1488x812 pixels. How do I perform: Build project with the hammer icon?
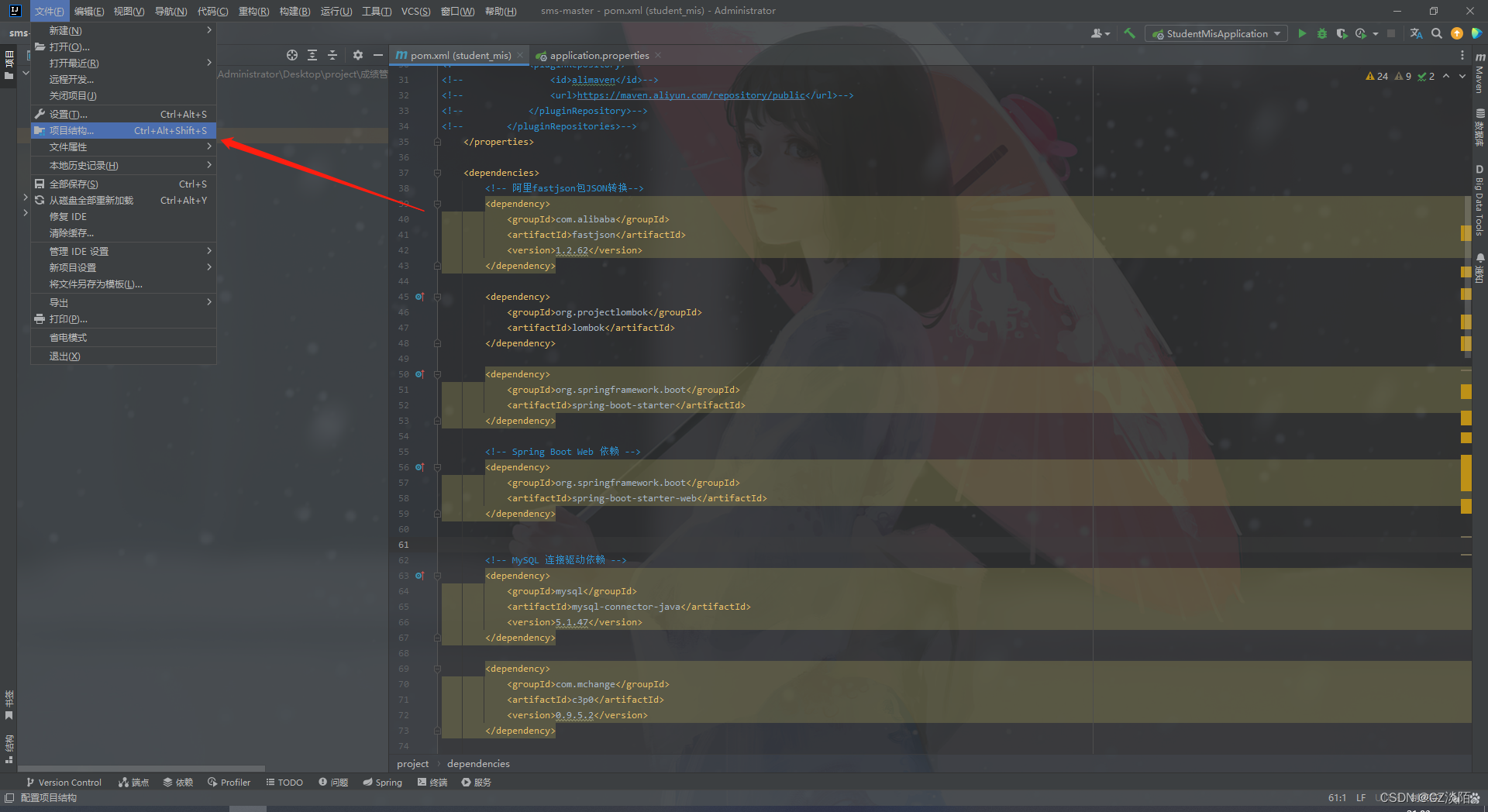point(1129,33)
